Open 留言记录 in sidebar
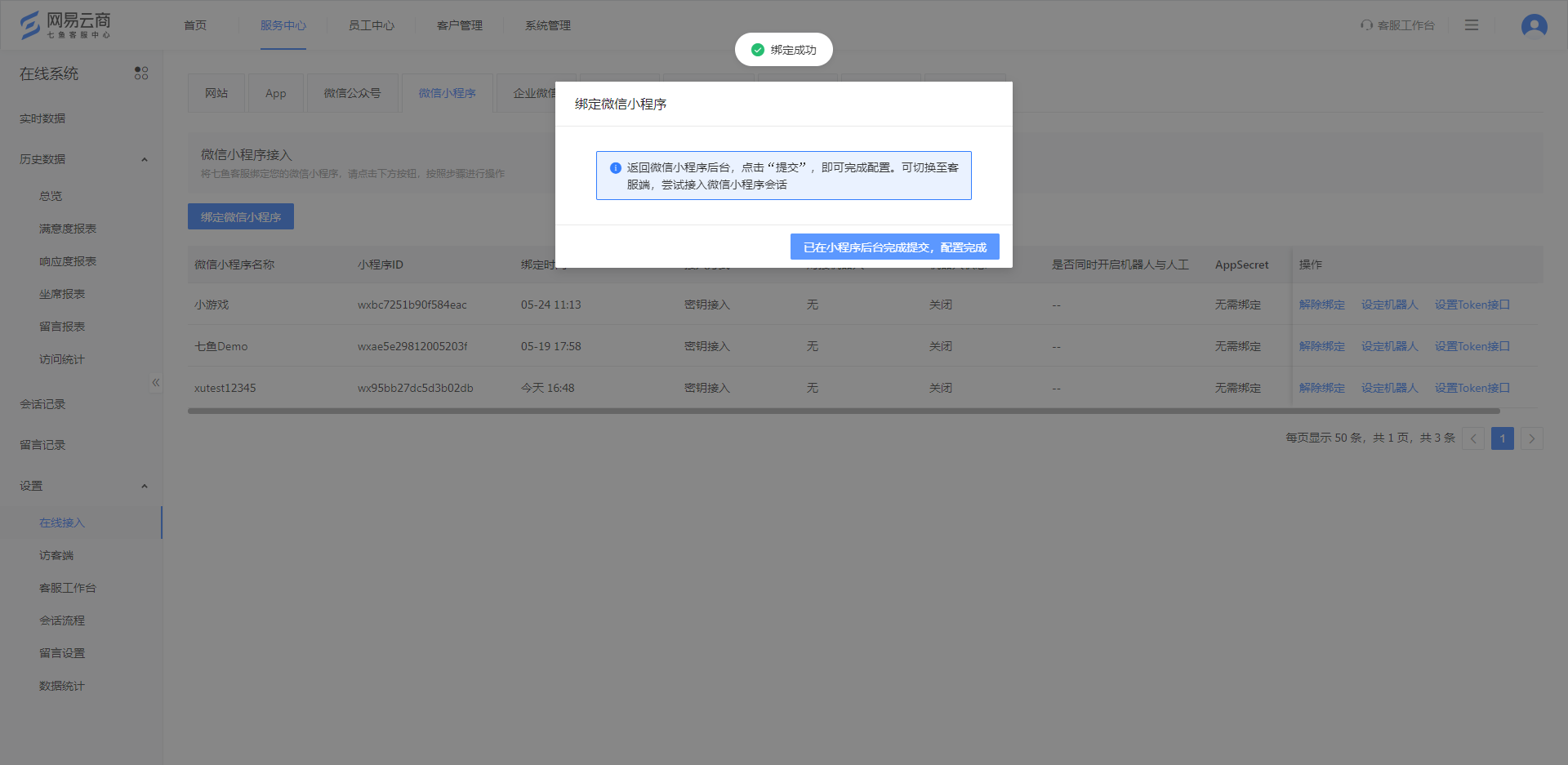 (42, 445)
